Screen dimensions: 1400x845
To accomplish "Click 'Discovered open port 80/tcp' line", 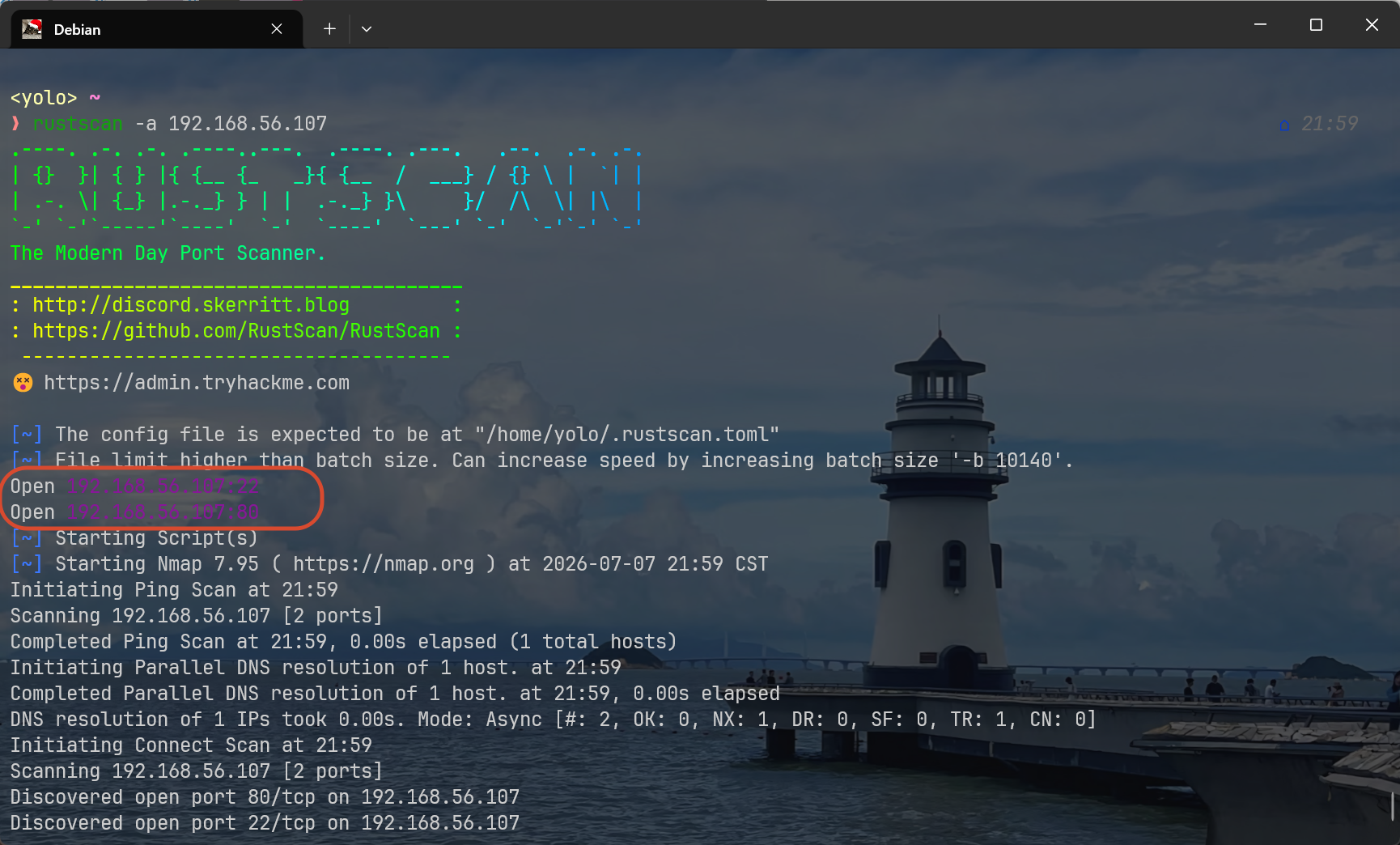I will click(265, 797).
